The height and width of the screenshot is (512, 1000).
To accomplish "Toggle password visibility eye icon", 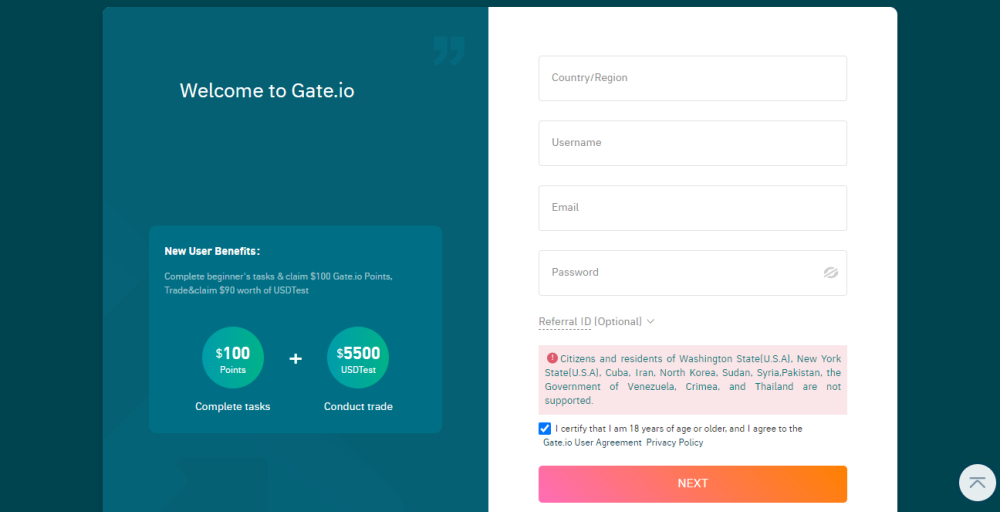I will tap(830, 272).
